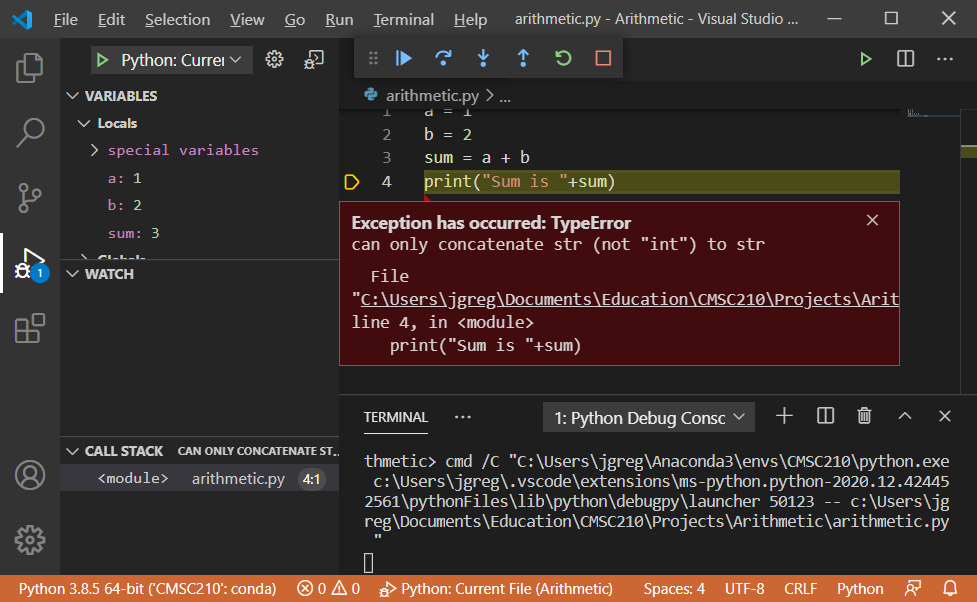Open the Edit menu
977x602 pixels.
[111, 20]
